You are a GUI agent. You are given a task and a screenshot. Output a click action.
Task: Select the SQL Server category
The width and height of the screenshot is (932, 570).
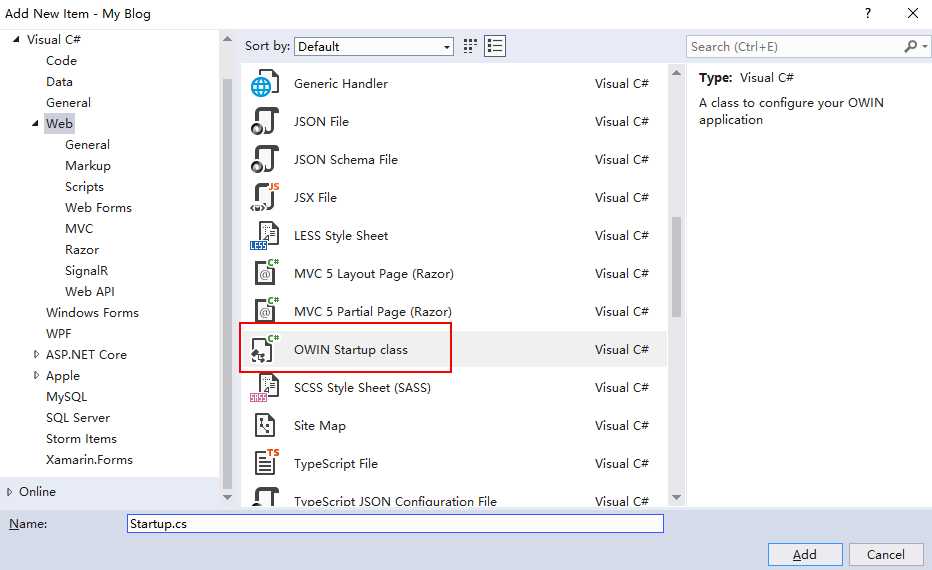coord(78,417)
